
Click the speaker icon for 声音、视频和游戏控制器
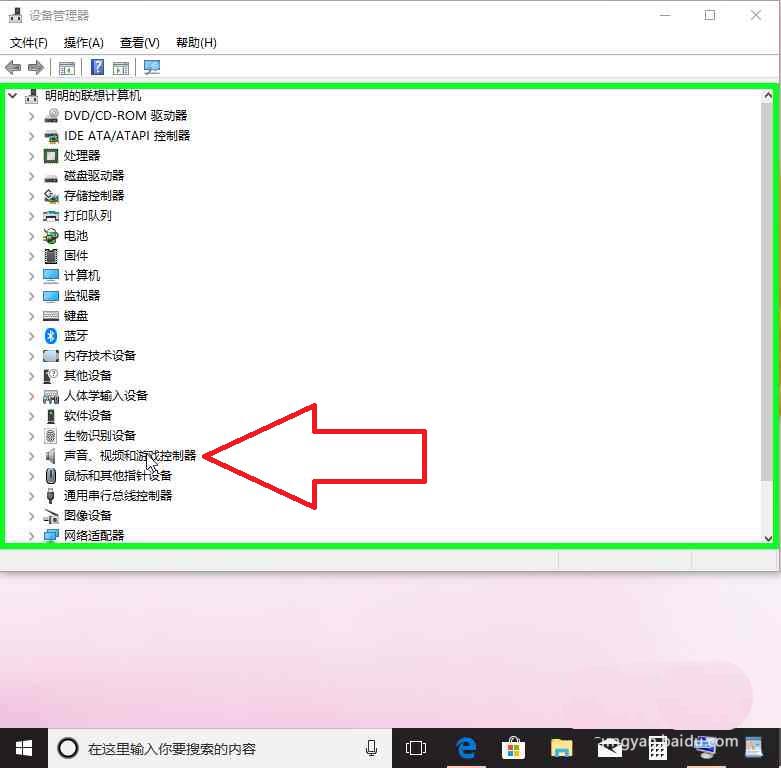50,456
